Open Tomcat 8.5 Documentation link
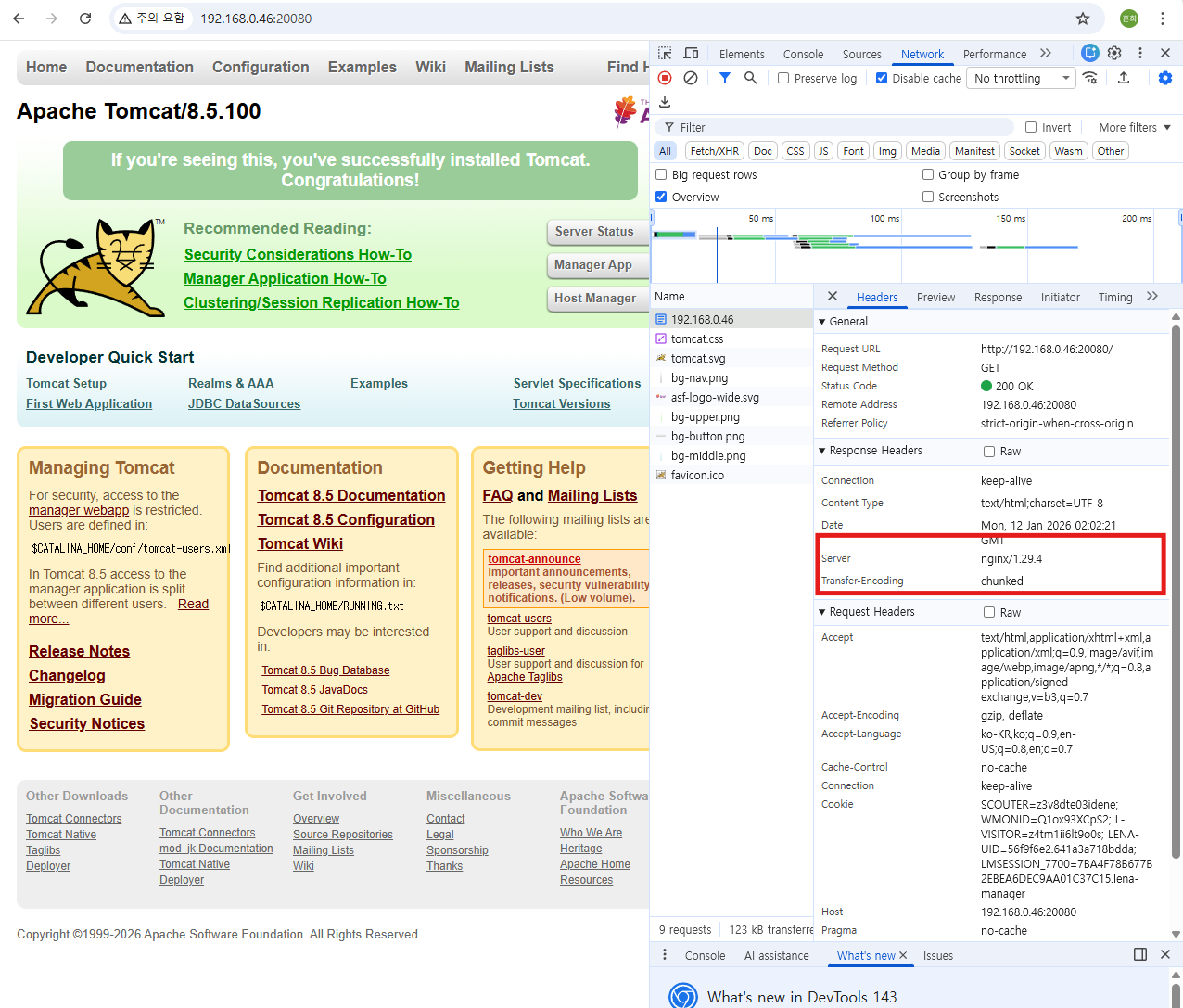This screenshot has width=1183, height=1008. pos(351,495)
